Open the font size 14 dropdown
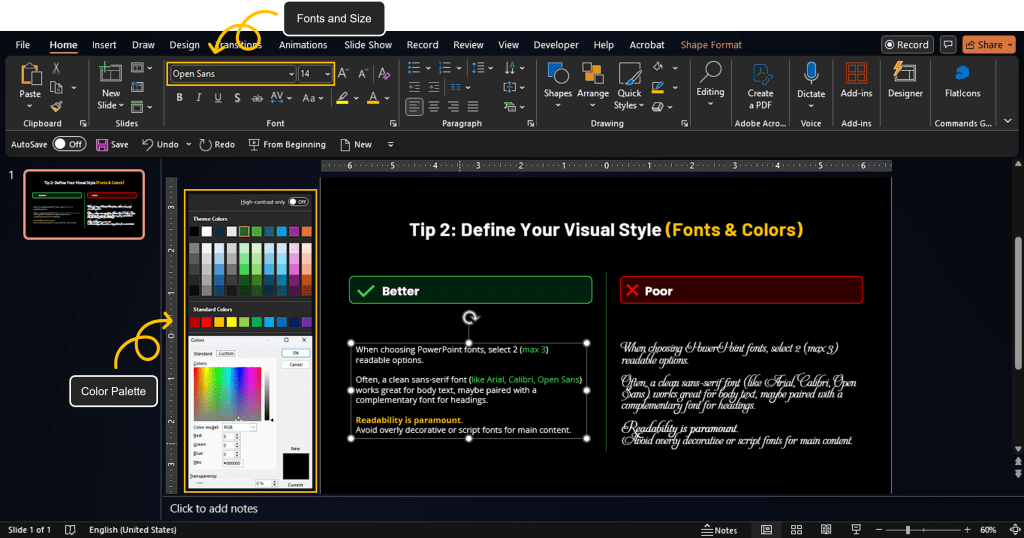Image resolution: width=1024 pixels, height=538 pixels. point(327,74)
